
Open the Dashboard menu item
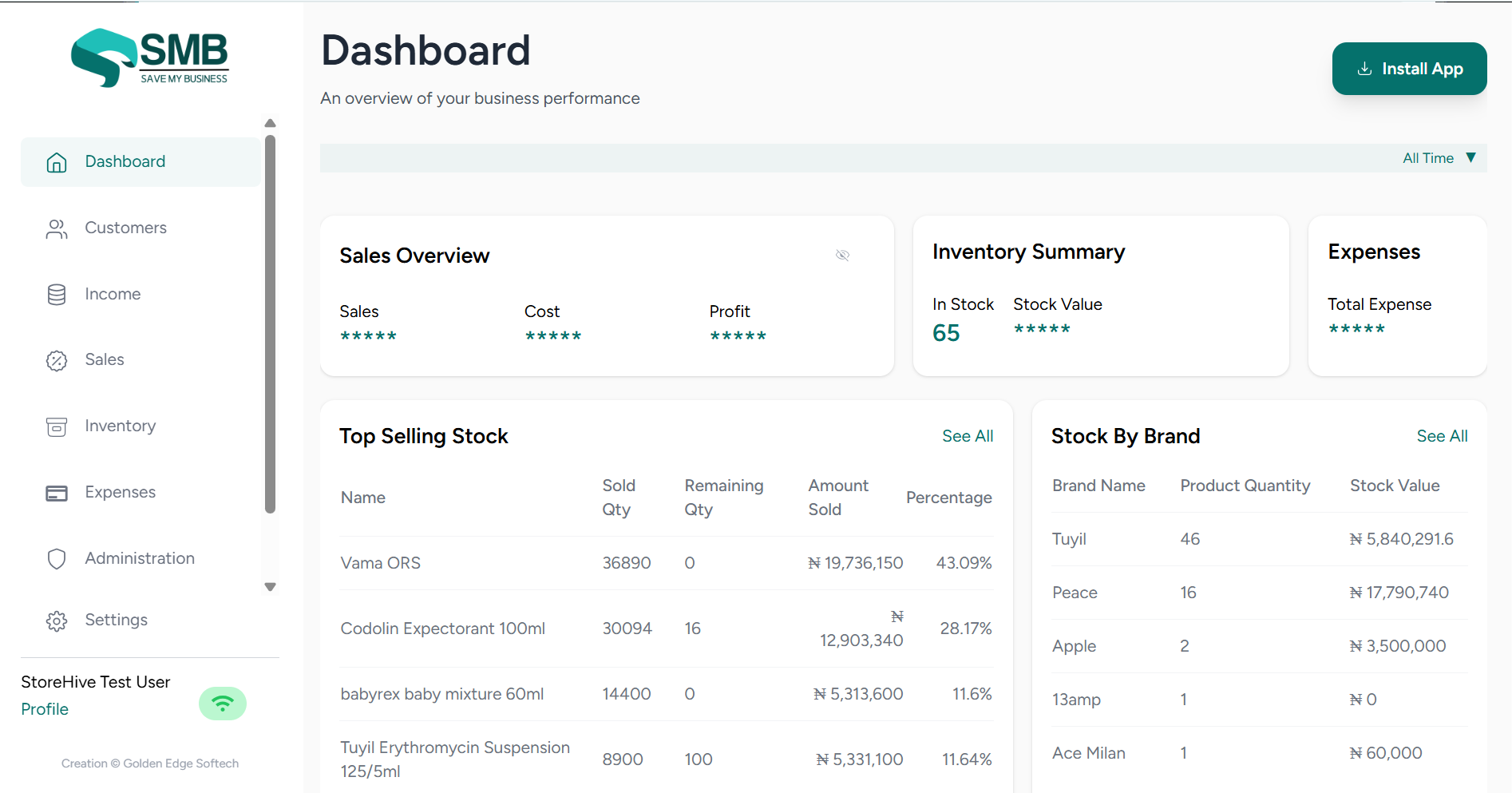[141, 162]
